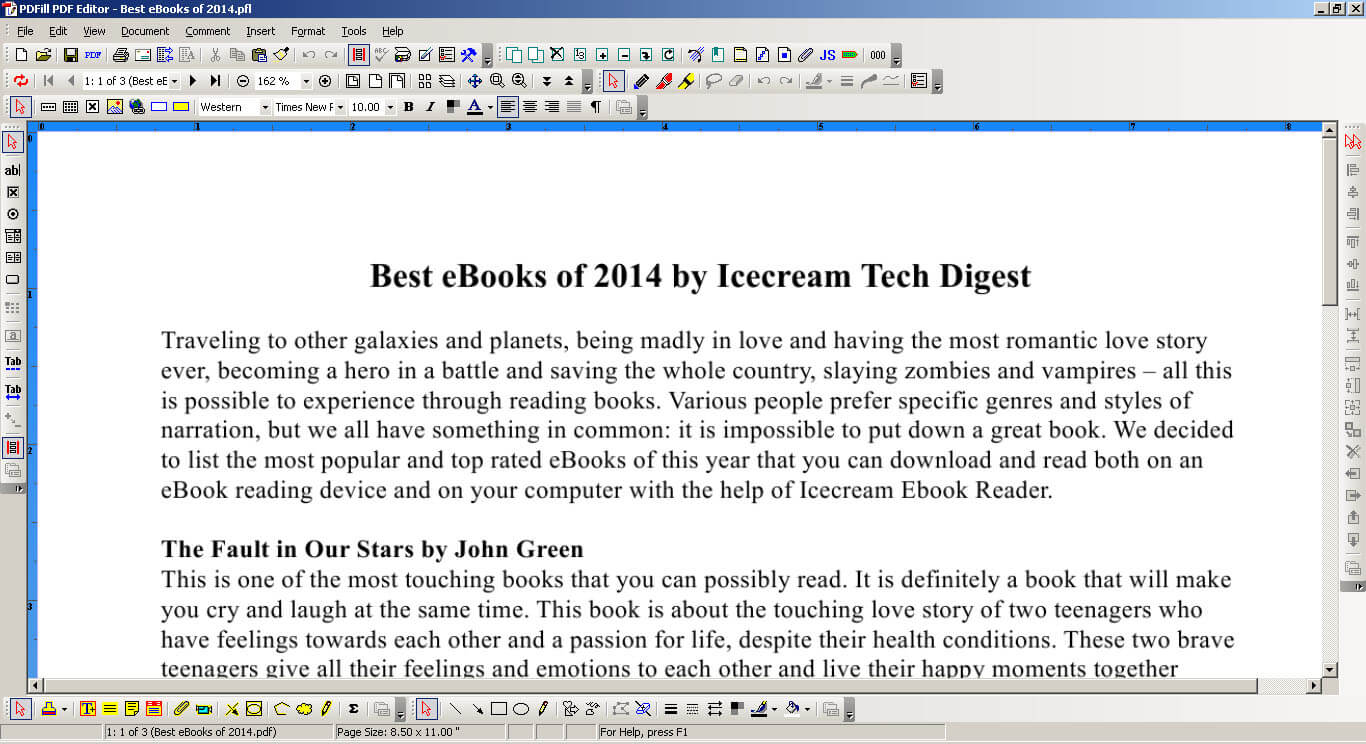
Task: Go to the first page
Action: [49, 81]
